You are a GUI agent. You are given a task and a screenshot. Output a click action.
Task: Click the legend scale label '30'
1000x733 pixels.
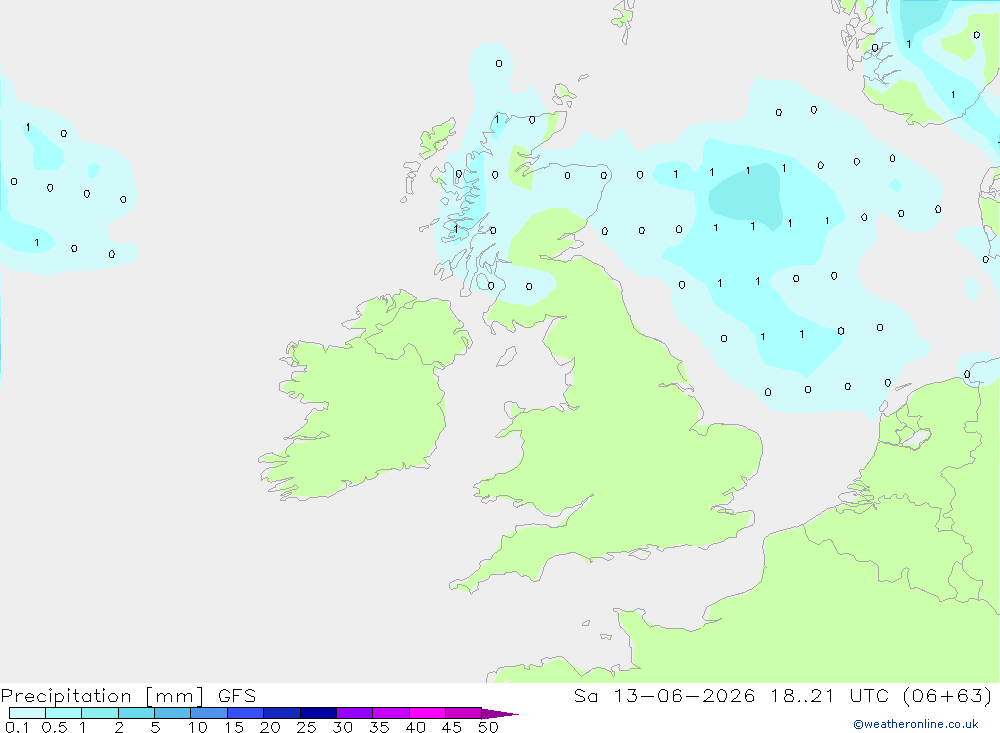(x=342, y=727)
